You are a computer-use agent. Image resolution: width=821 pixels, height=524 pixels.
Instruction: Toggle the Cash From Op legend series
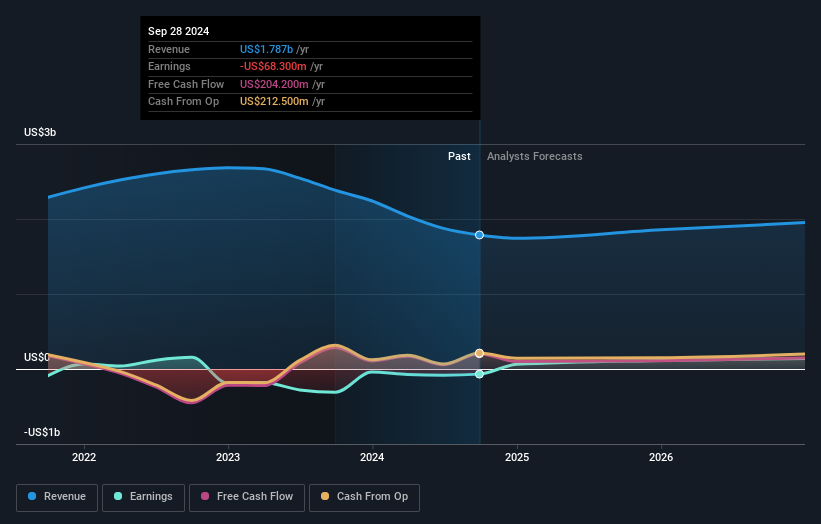[364, 497]
